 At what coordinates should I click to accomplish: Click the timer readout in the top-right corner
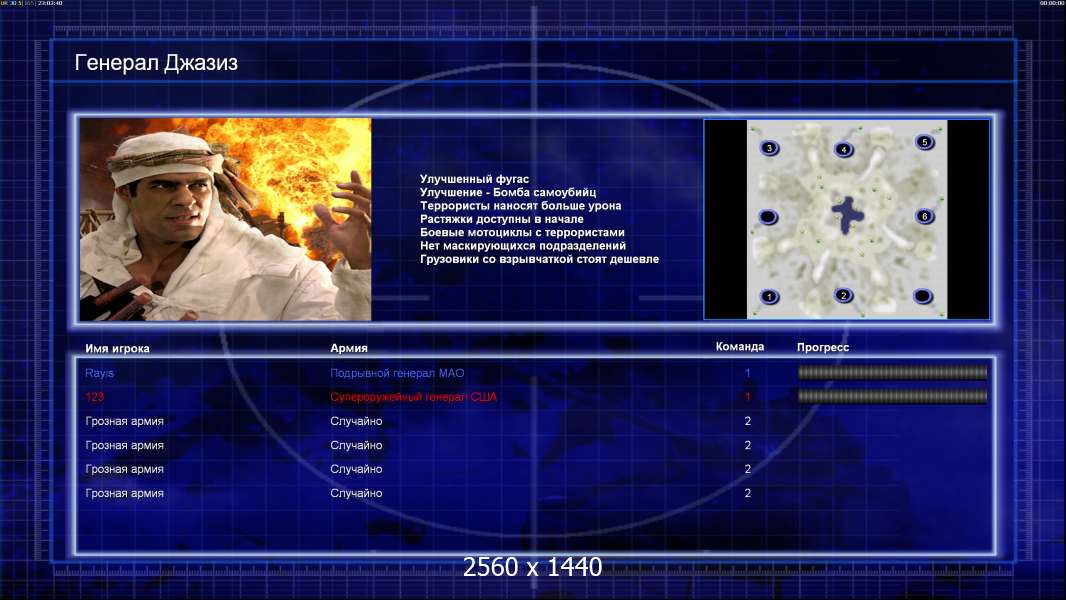pos(1052,3)
